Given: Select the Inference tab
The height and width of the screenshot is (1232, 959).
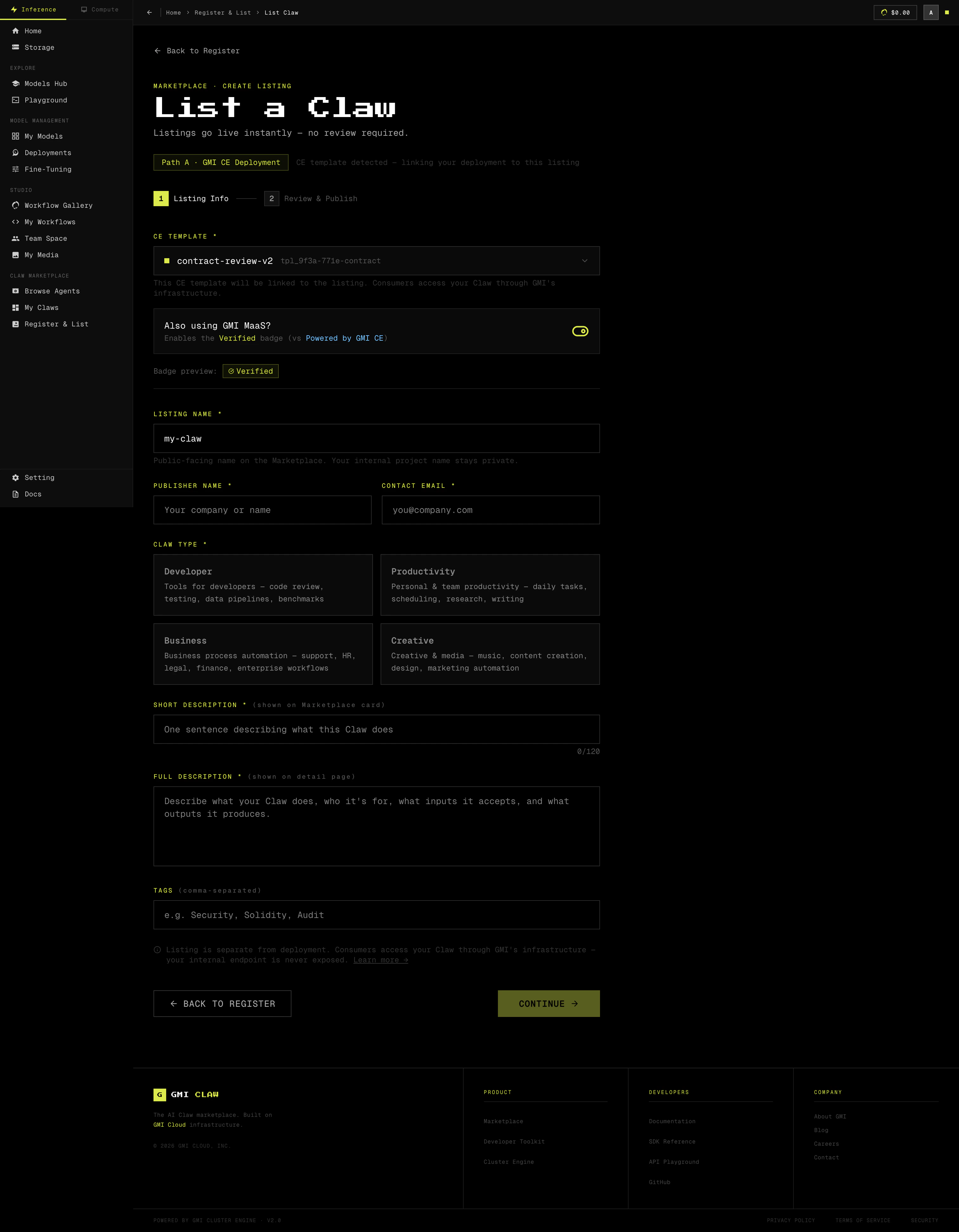Looking at the screenshot, I should [x=33, y=10].
